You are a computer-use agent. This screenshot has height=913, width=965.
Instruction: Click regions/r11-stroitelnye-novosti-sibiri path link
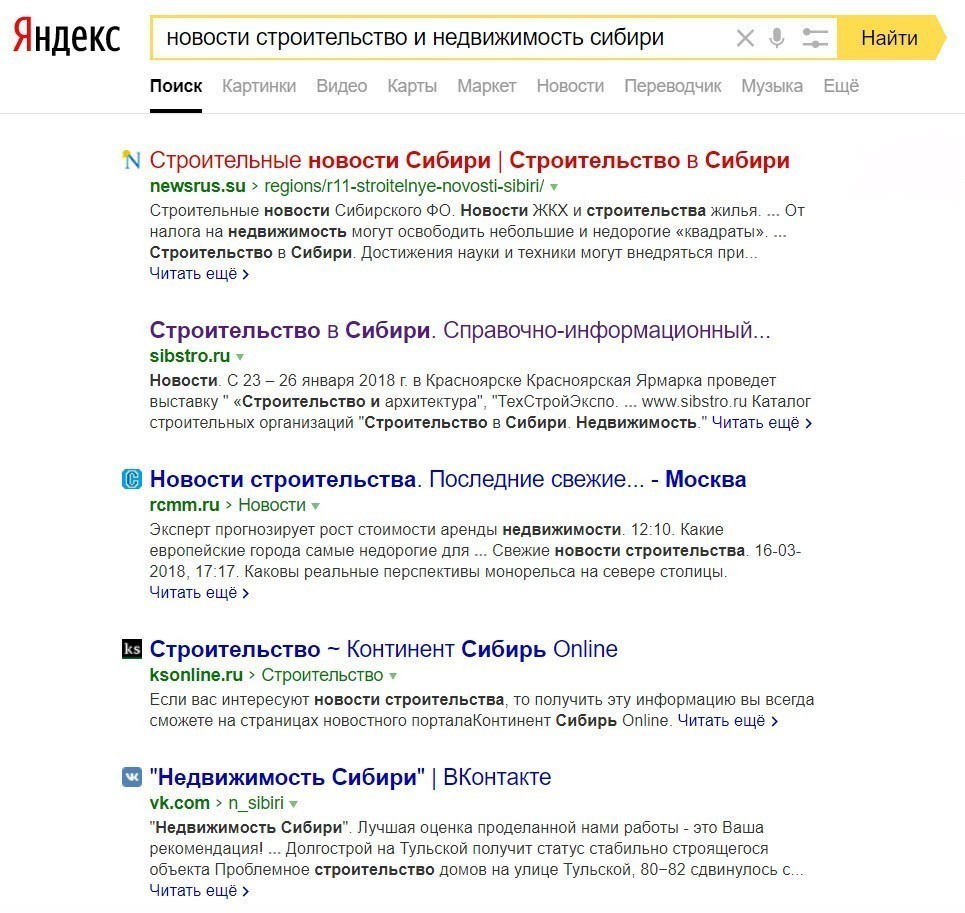coord(404,186)
